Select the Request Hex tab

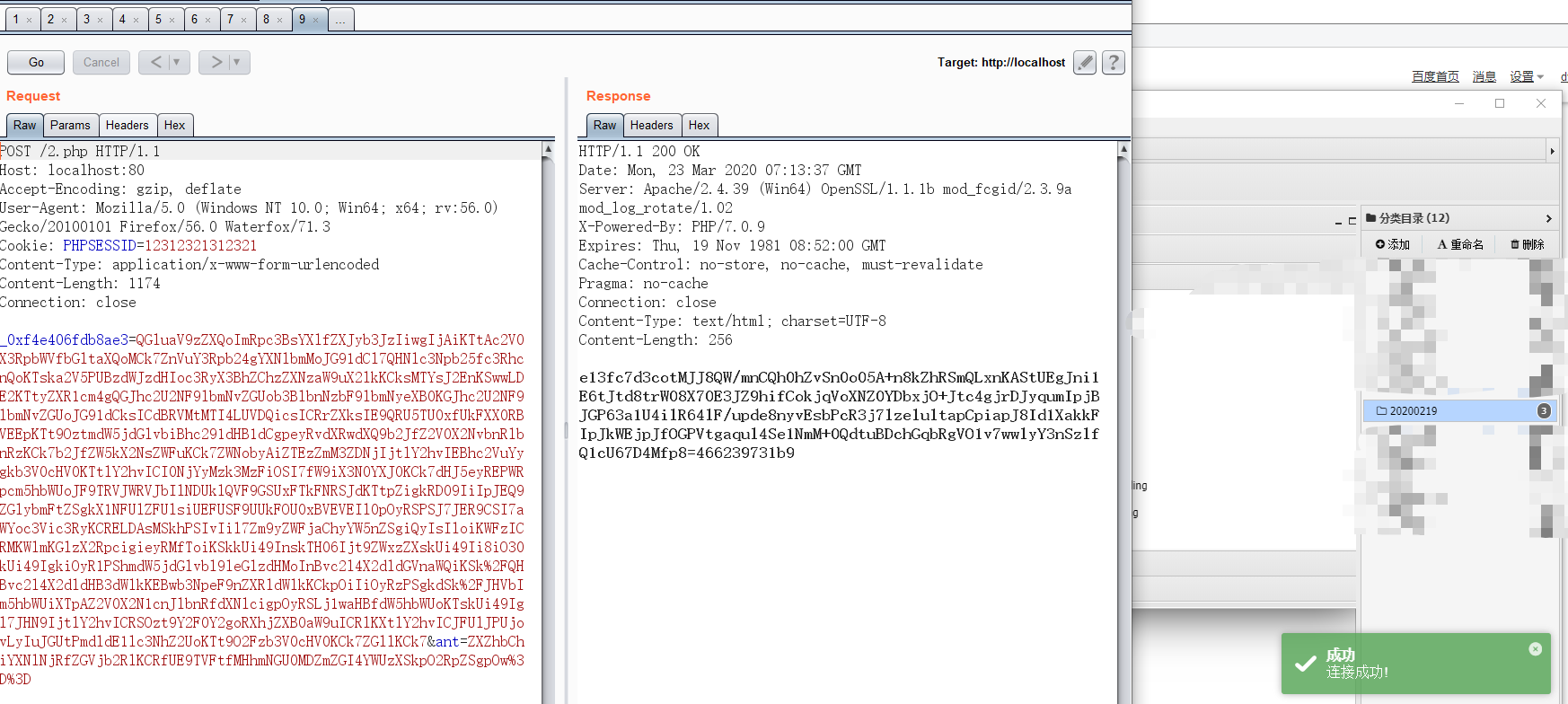click(174, 125)
